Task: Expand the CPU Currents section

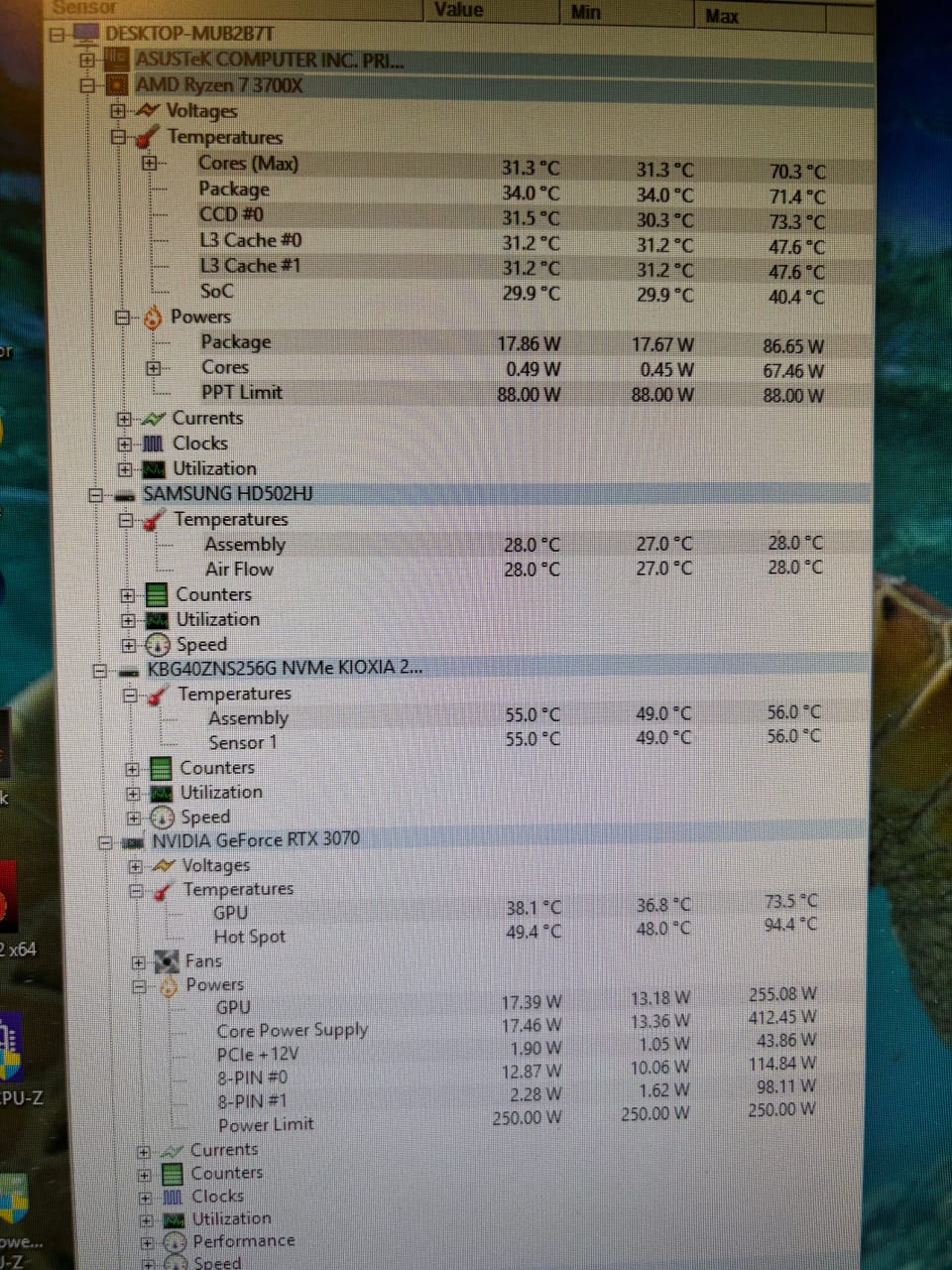Action: click(x=124, y=419)
